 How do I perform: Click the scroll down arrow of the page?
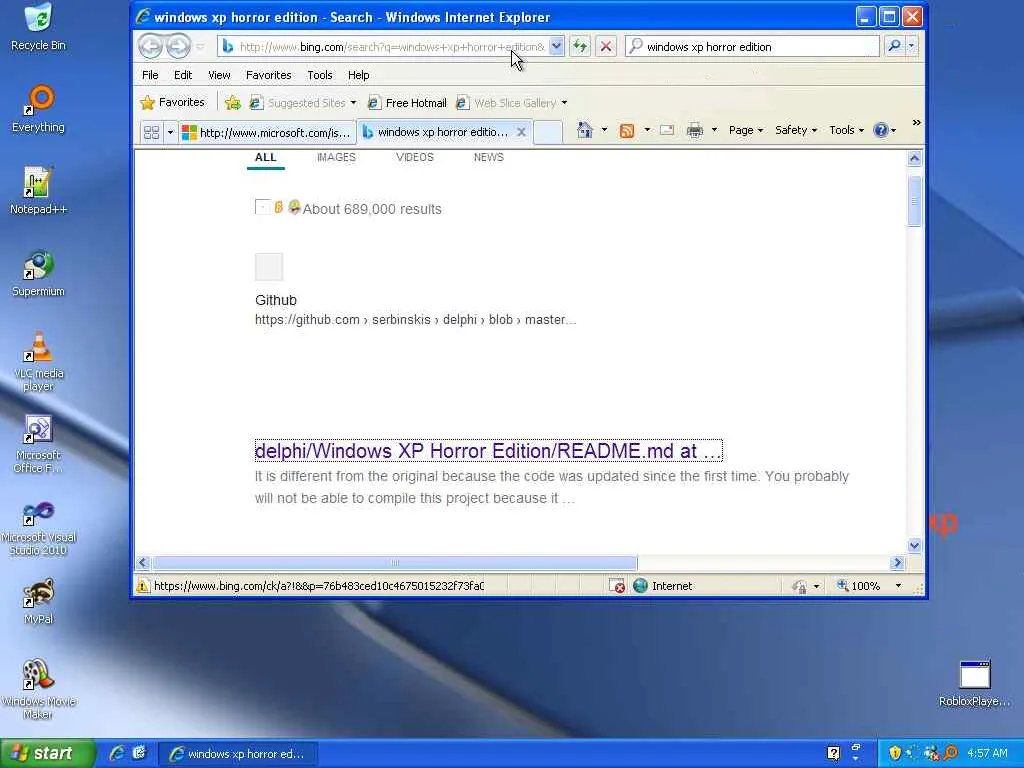pyautogui.click(x=914, y=545)
